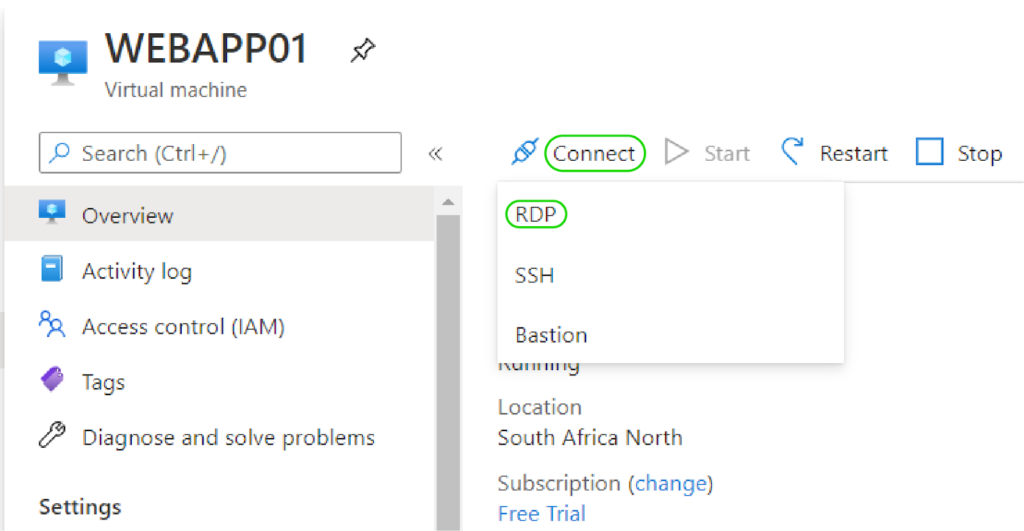Image resolution: width=1024 pixels, height=531 pixels.
Task: Click the Connect plug icon
Action: point(525,152)
